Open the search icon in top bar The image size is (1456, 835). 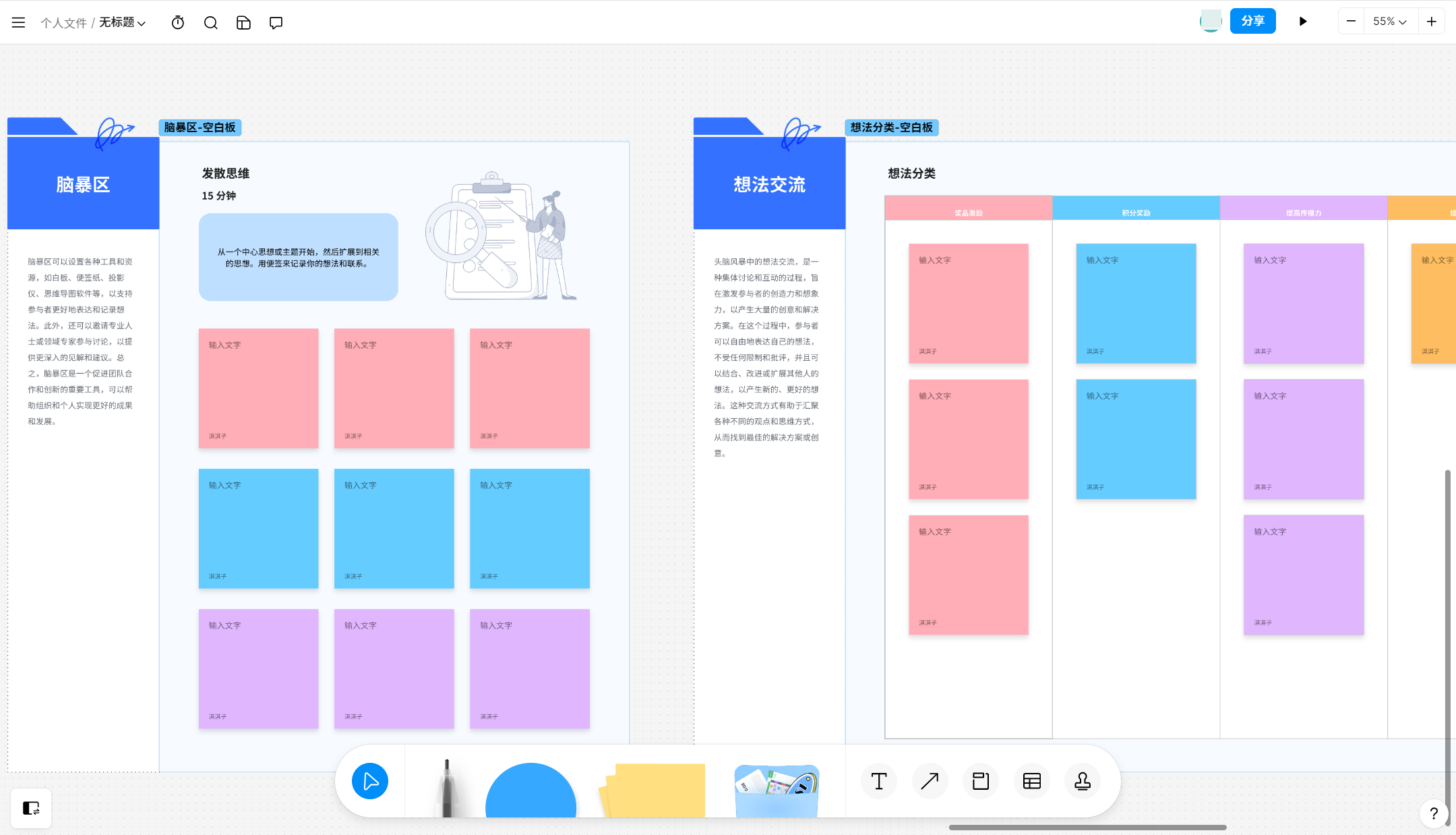pyautogui.click(x=210, y=22)
